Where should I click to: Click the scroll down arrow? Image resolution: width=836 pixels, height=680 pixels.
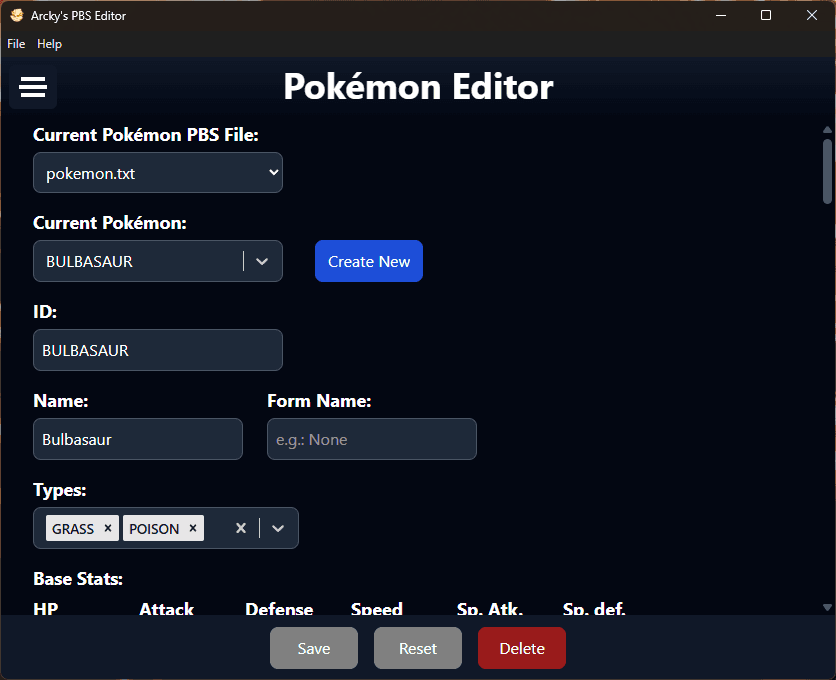tap(827, 607)
